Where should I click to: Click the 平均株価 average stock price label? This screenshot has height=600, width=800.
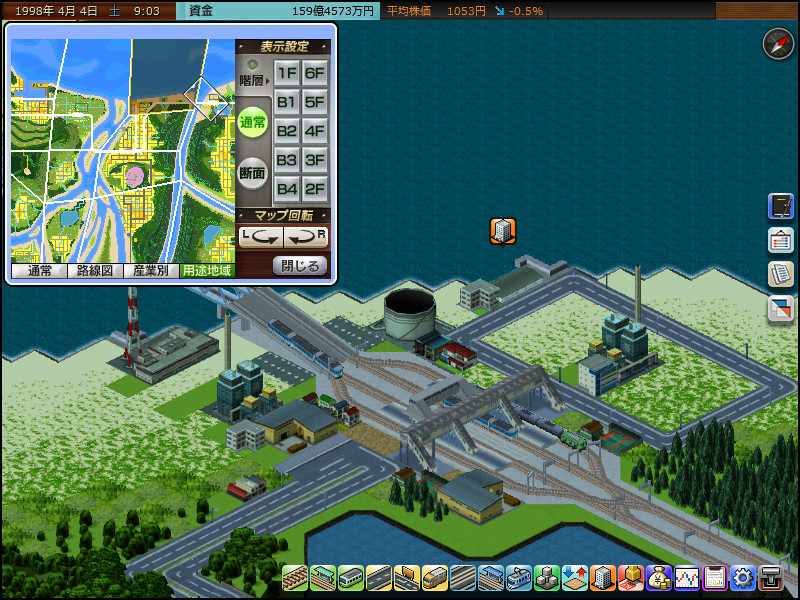click(x=409, y=11)
